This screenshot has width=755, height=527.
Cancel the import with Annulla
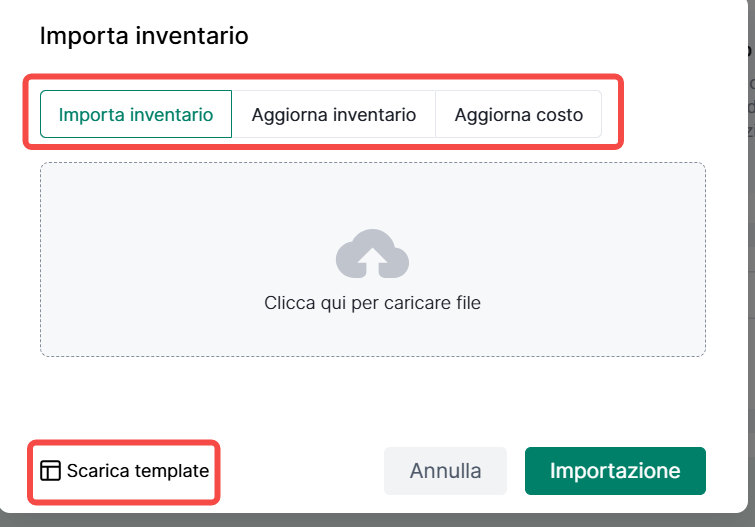tap(445, 471)
